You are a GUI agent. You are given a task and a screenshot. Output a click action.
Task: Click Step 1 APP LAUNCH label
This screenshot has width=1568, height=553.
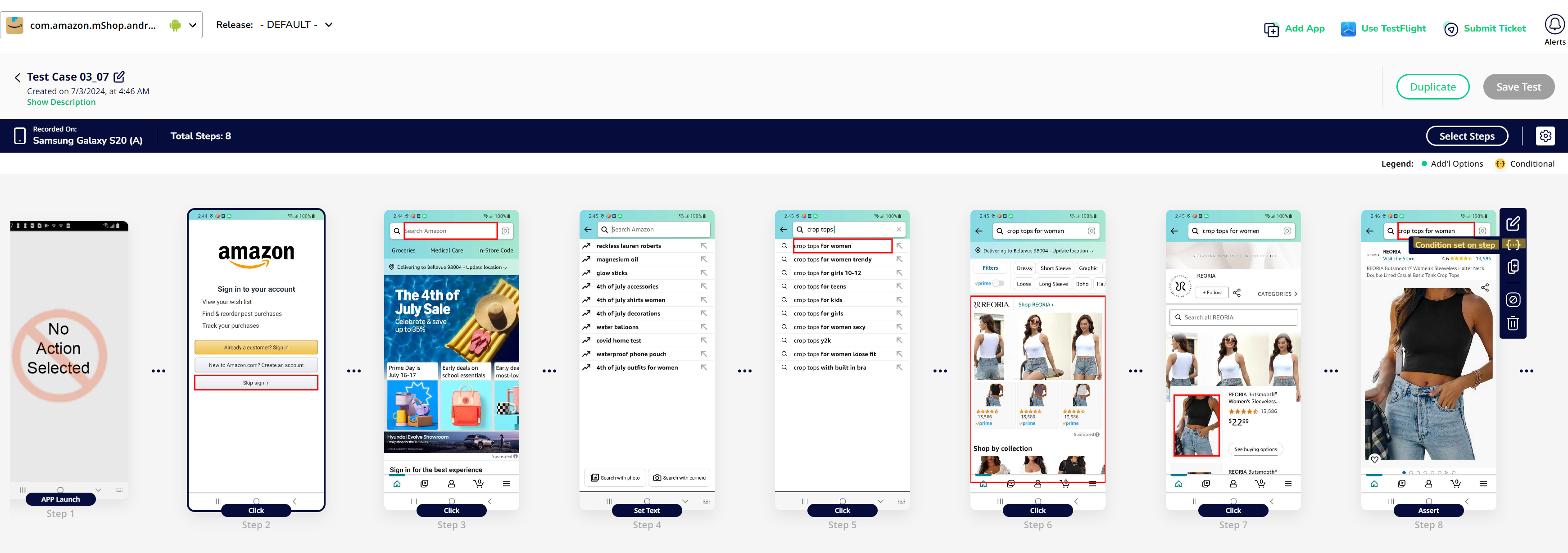pos(60,498)
